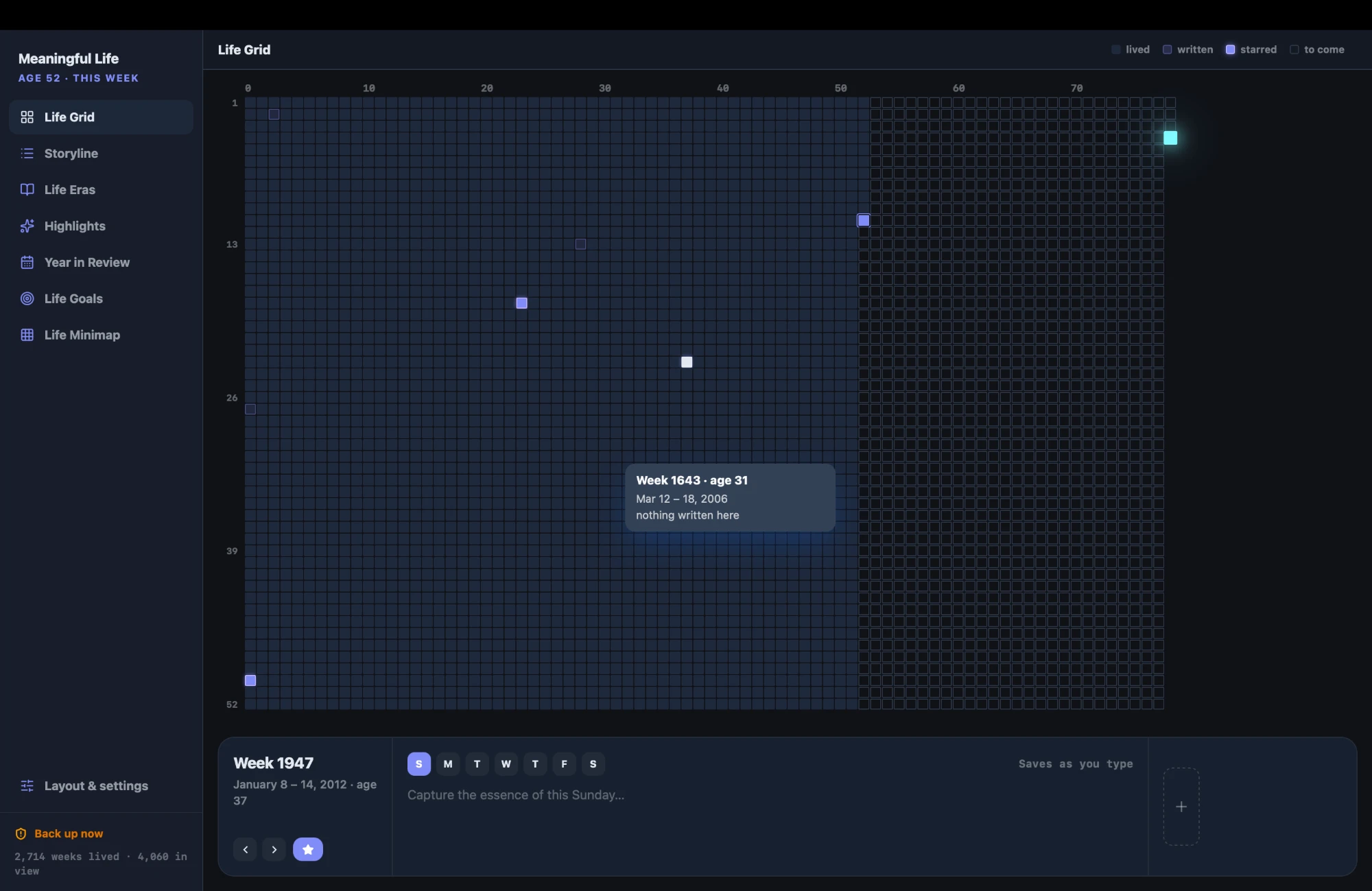Click the starred legend swatch
1372x891 pixels.
pyautogui.click(x=1231, y=49)
